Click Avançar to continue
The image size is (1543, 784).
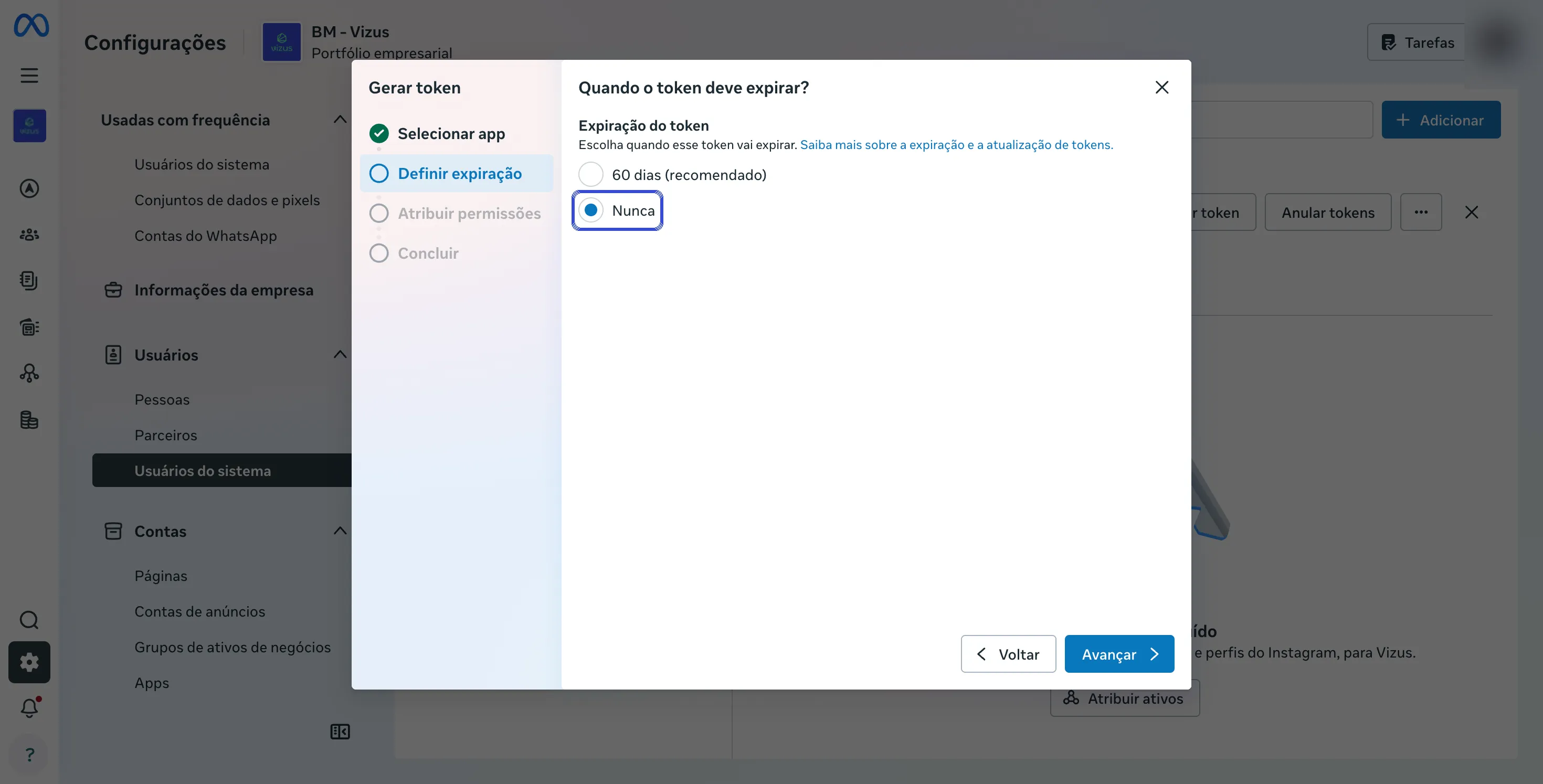pyautogui.click(x=1119, y=654)
